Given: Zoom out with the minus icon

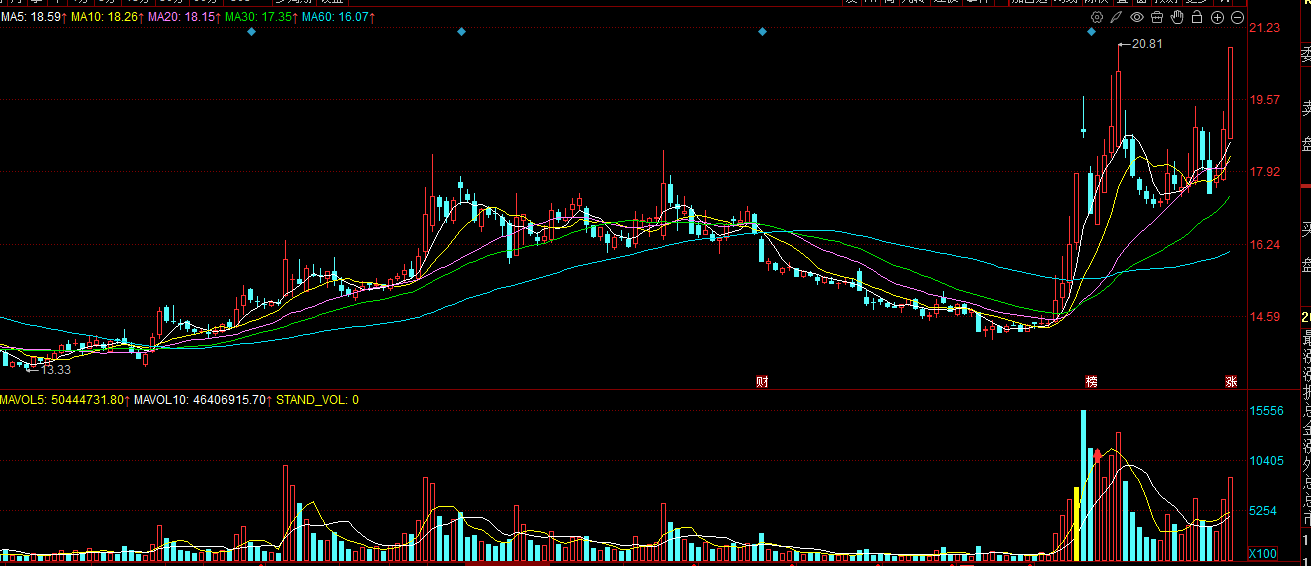Looking at the screenshot, I should [1237, 18].
